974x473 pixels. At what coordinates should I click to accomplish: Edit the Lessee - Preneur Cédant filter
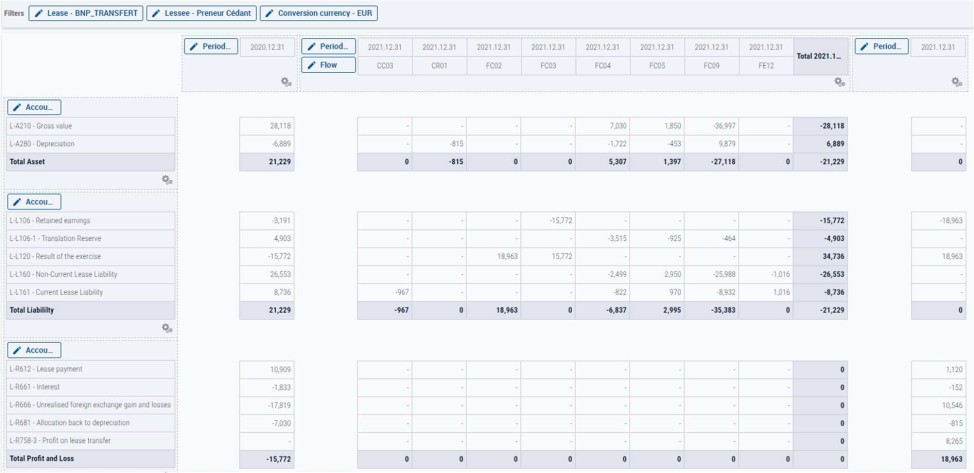click(x=201, y=13)
